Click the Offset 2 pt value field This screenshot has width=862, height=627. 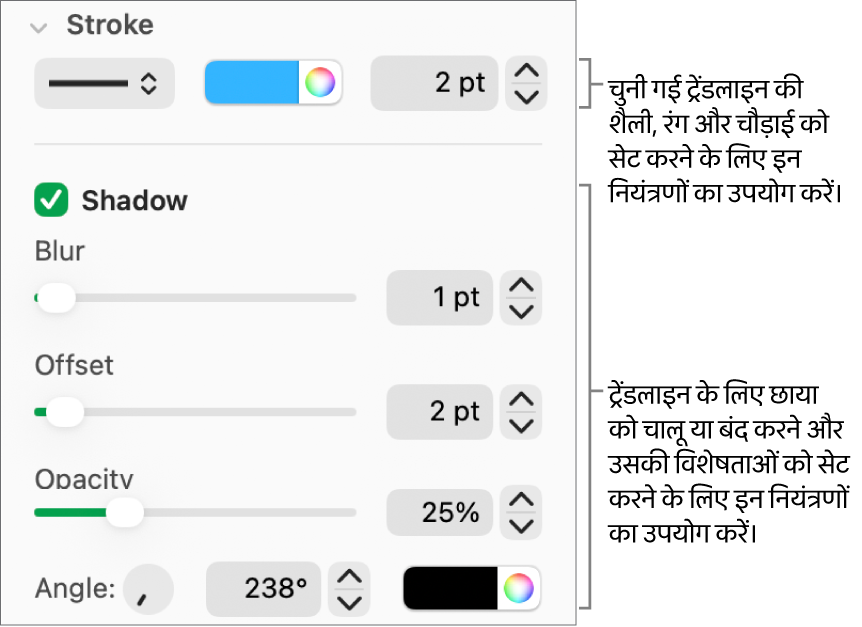pyautogui.click(x=440, y=412)
